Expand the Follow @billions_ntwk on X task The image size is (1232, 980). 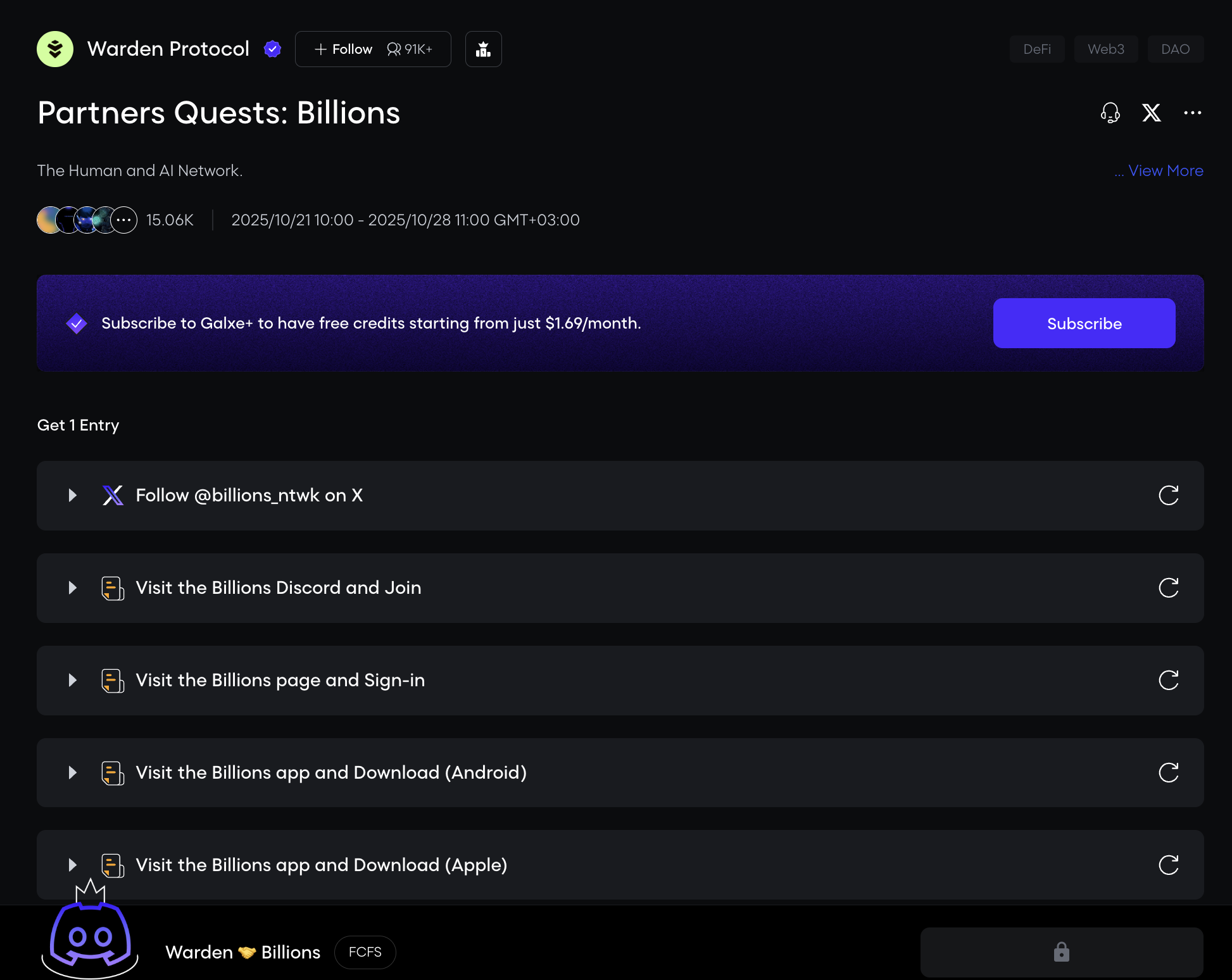coord(73,495)
